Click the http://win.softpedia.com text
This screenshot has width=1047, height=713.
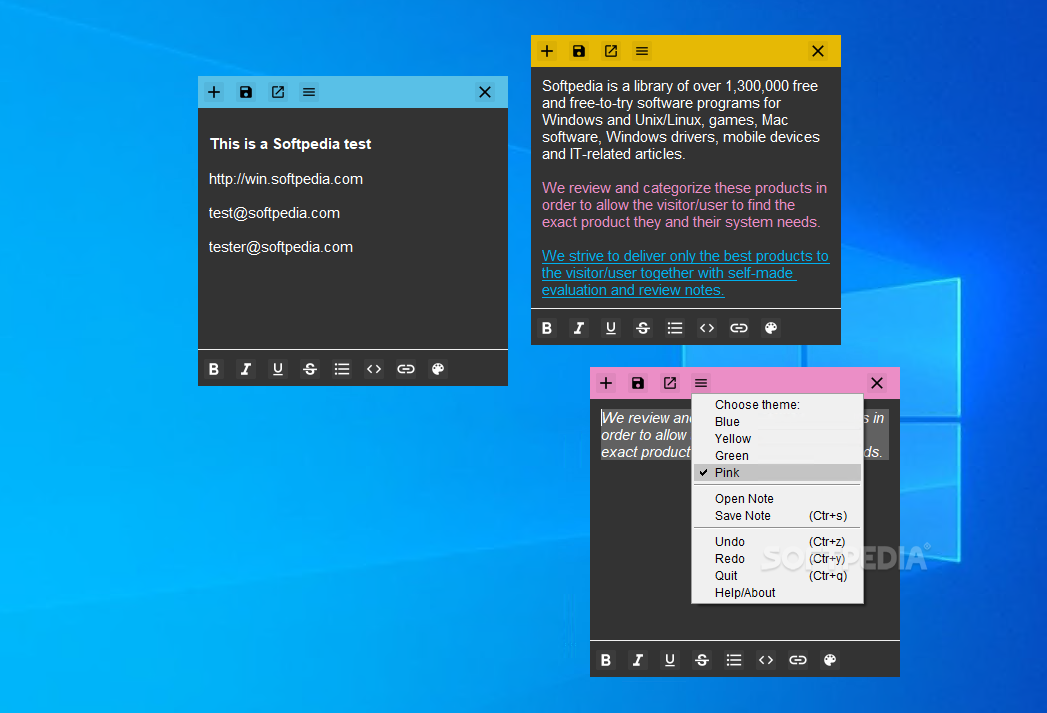(x=286, y=179)
